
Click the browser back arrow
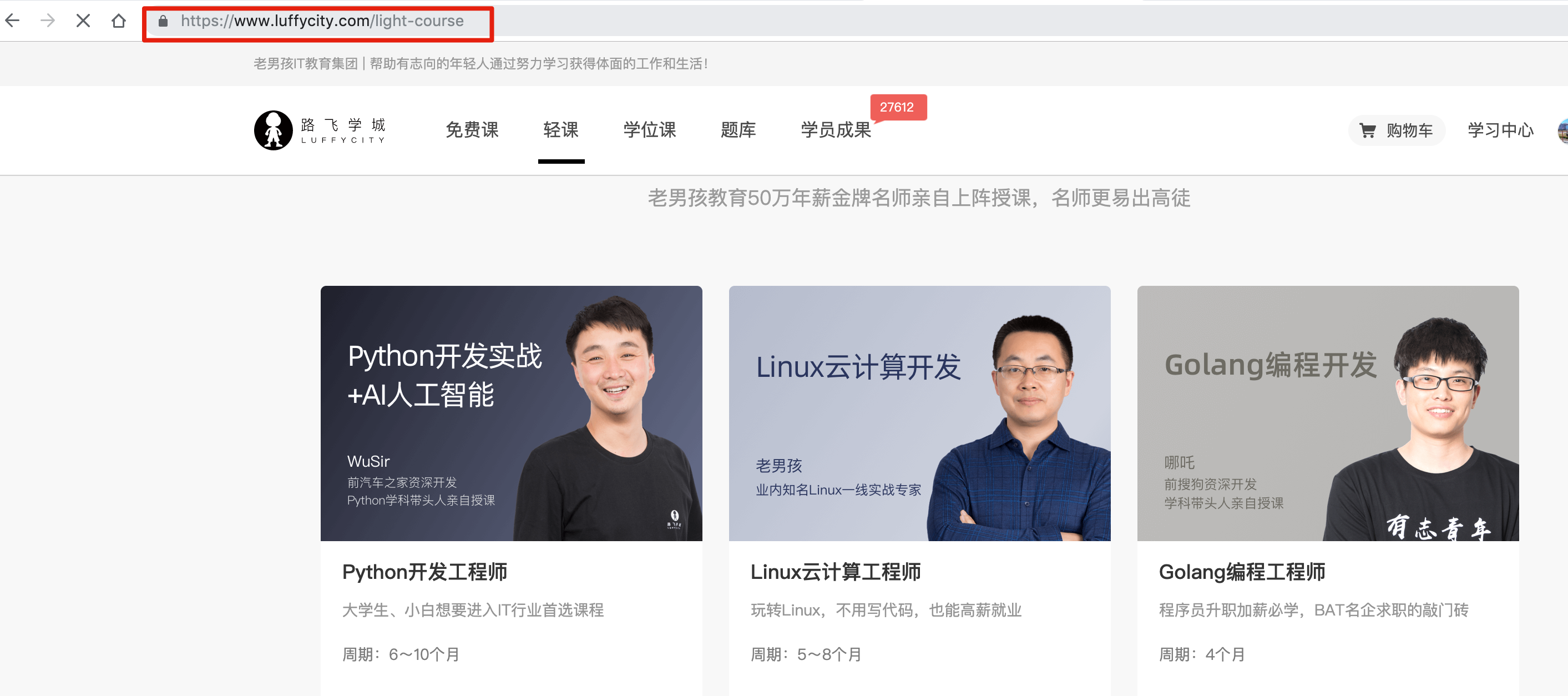[x=13, y=21]
